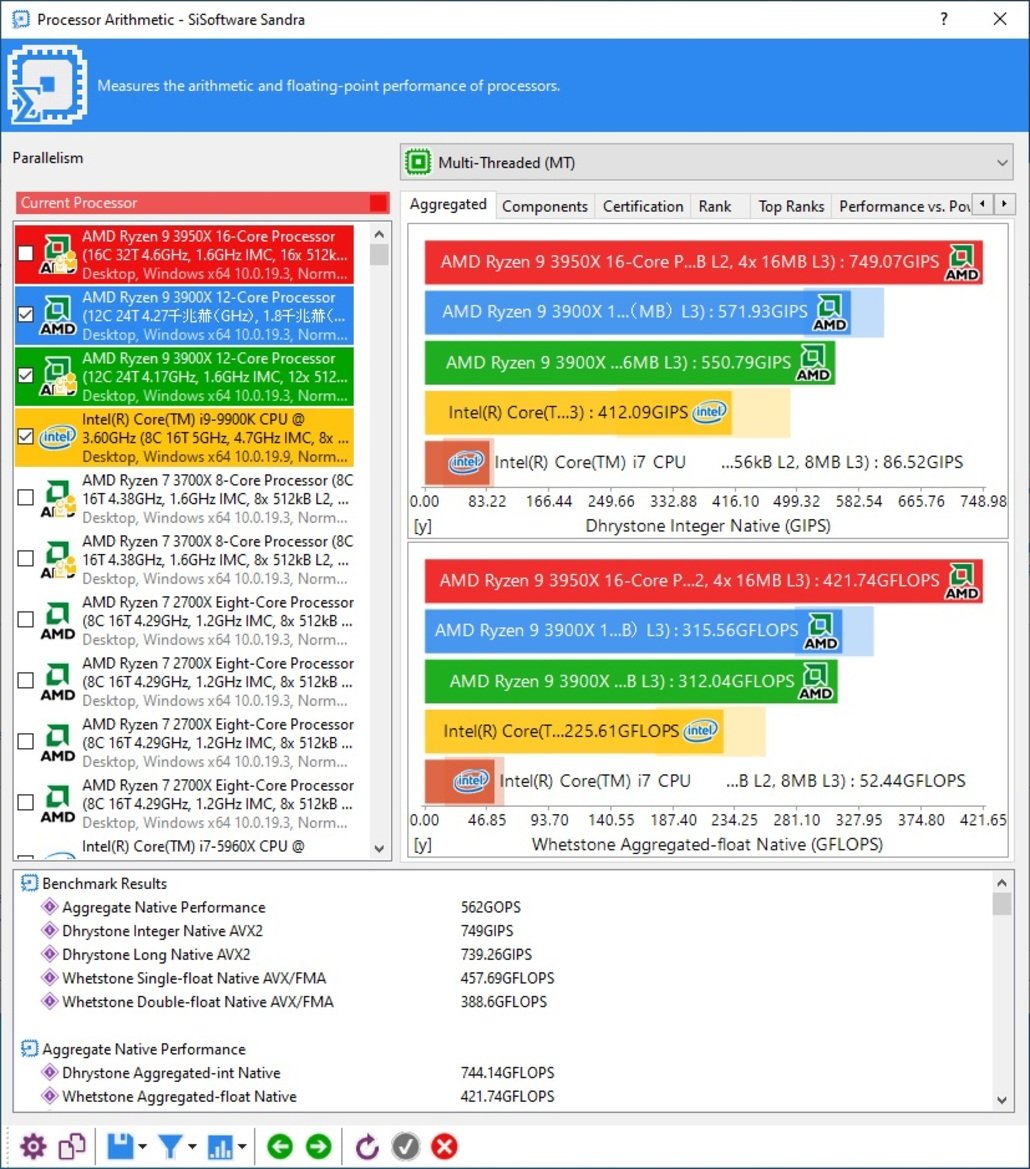The height and width of the screenshot is (1169, 1030).
Task: Click the diamond icon beside Dhrystone Integer Native AVX2
Action: [x=50, y=930]
